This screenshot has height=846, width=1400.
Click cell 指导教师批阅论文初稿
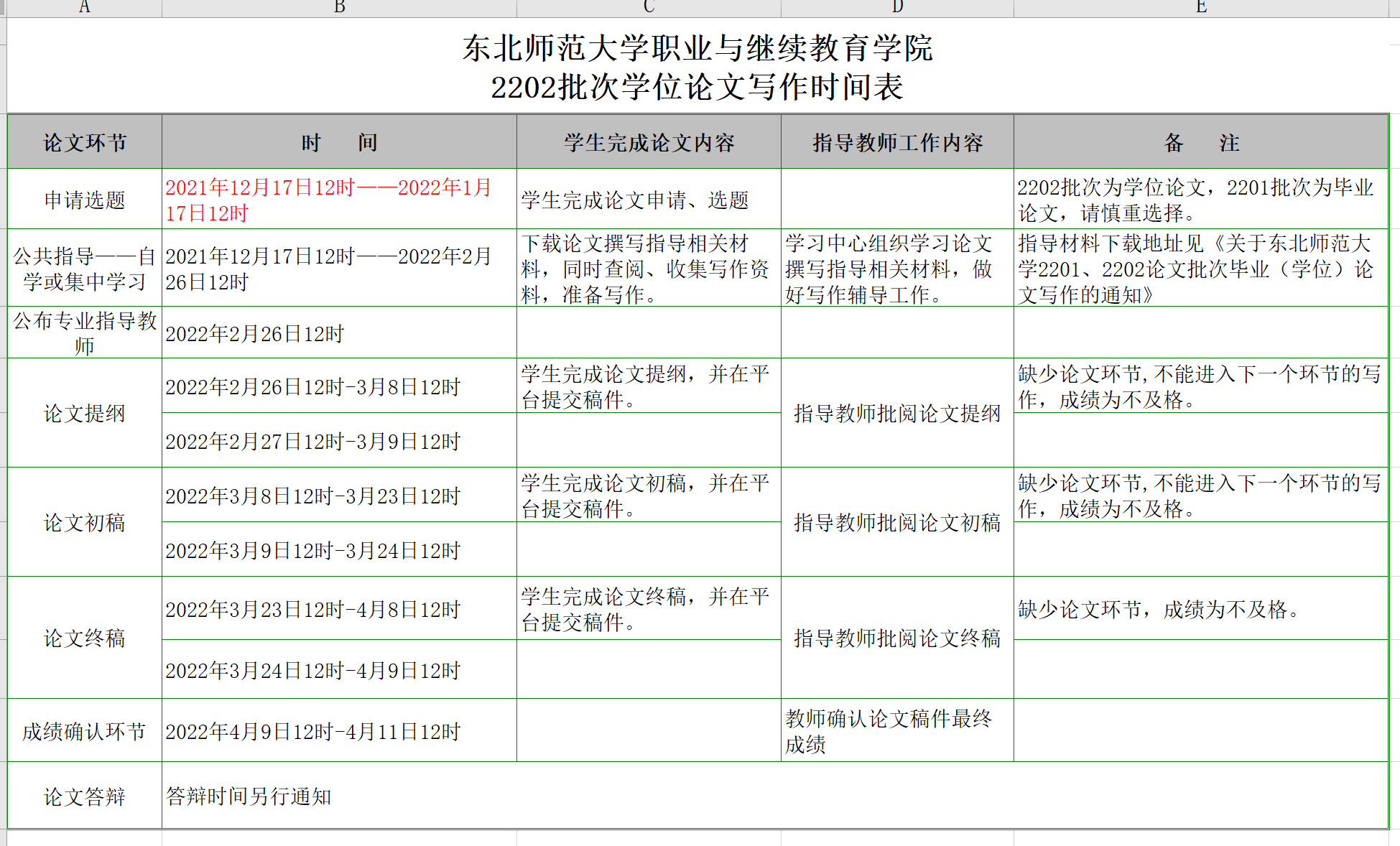[x=897, y=522]
